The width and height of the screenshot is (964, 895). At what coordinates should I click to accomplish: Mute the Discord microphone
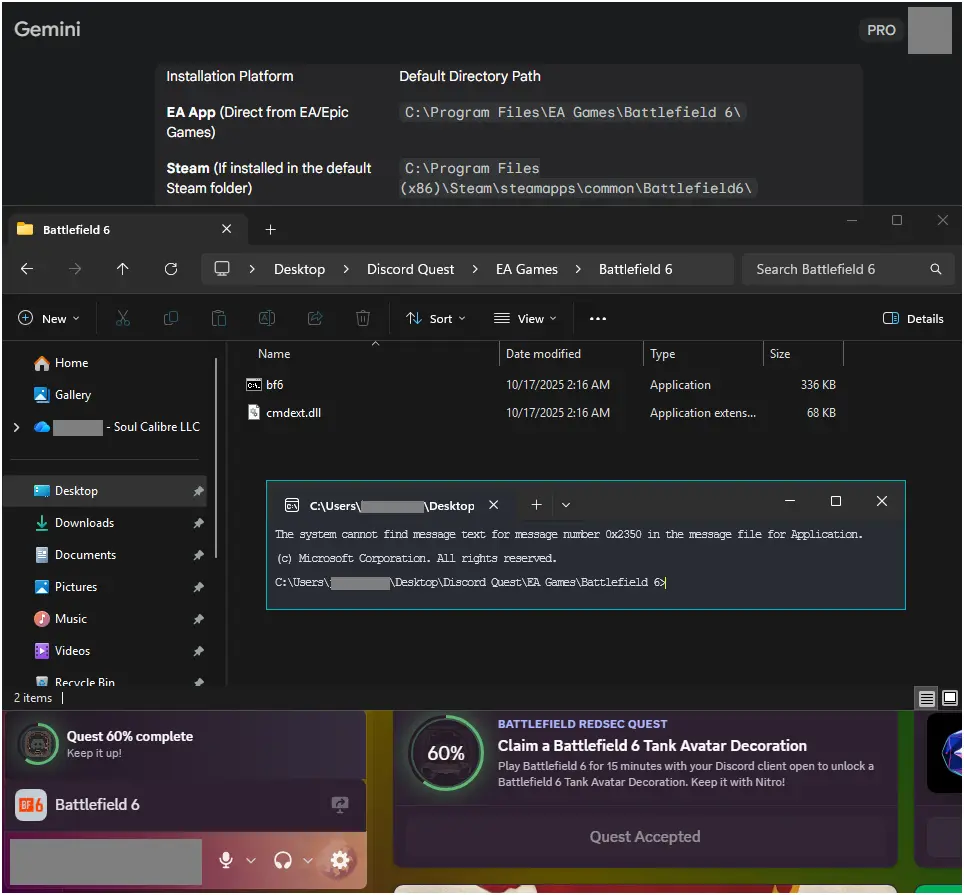(x=226, y=860)
